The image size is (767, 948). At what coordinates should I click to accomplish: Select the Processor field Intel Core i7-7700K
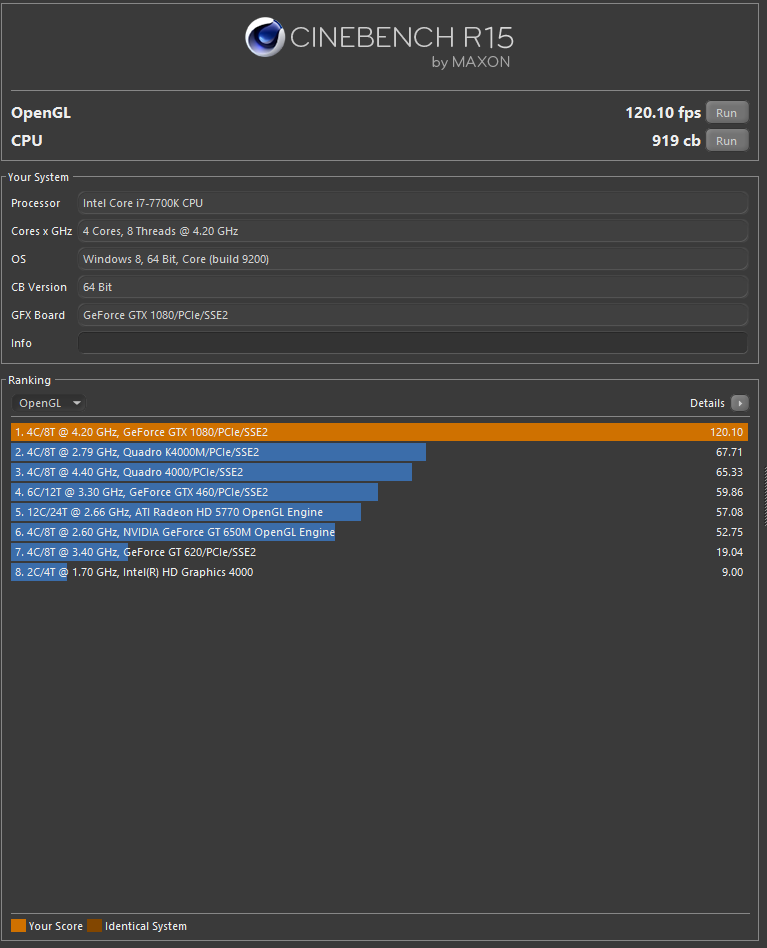pos(413,203)
